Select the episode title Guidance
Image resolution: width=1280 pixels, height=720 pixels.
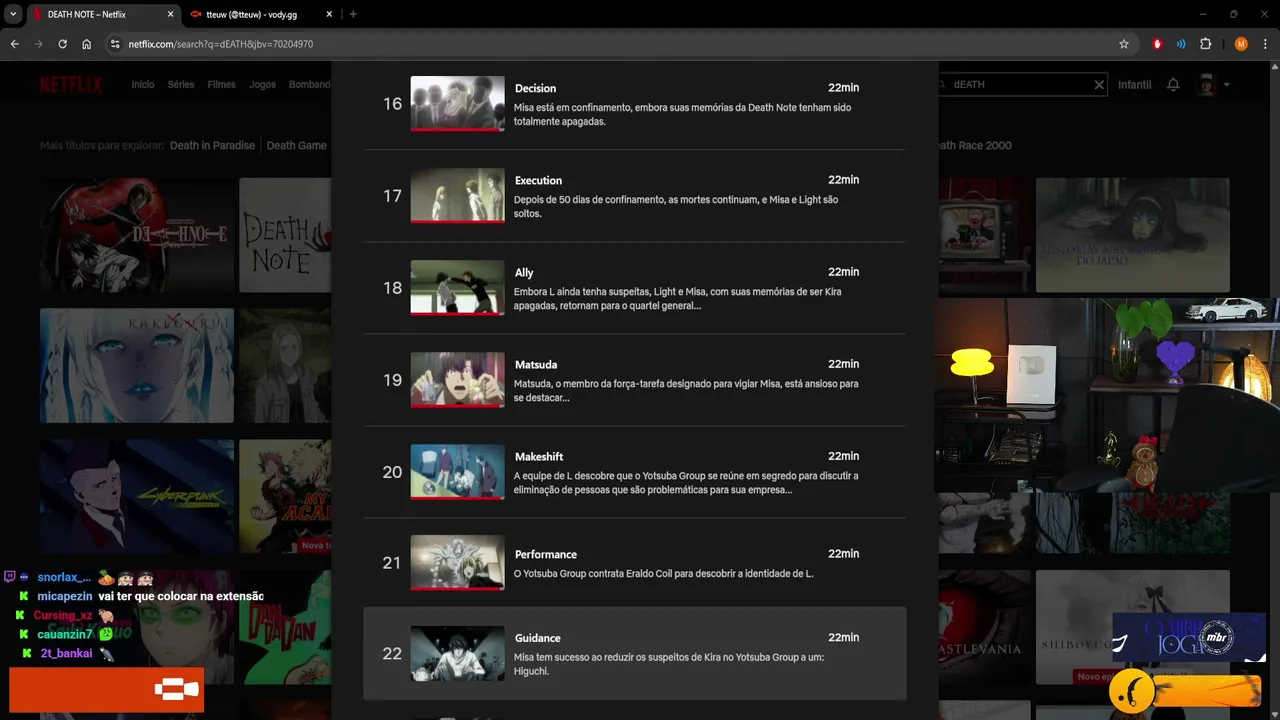click(537, 638)
